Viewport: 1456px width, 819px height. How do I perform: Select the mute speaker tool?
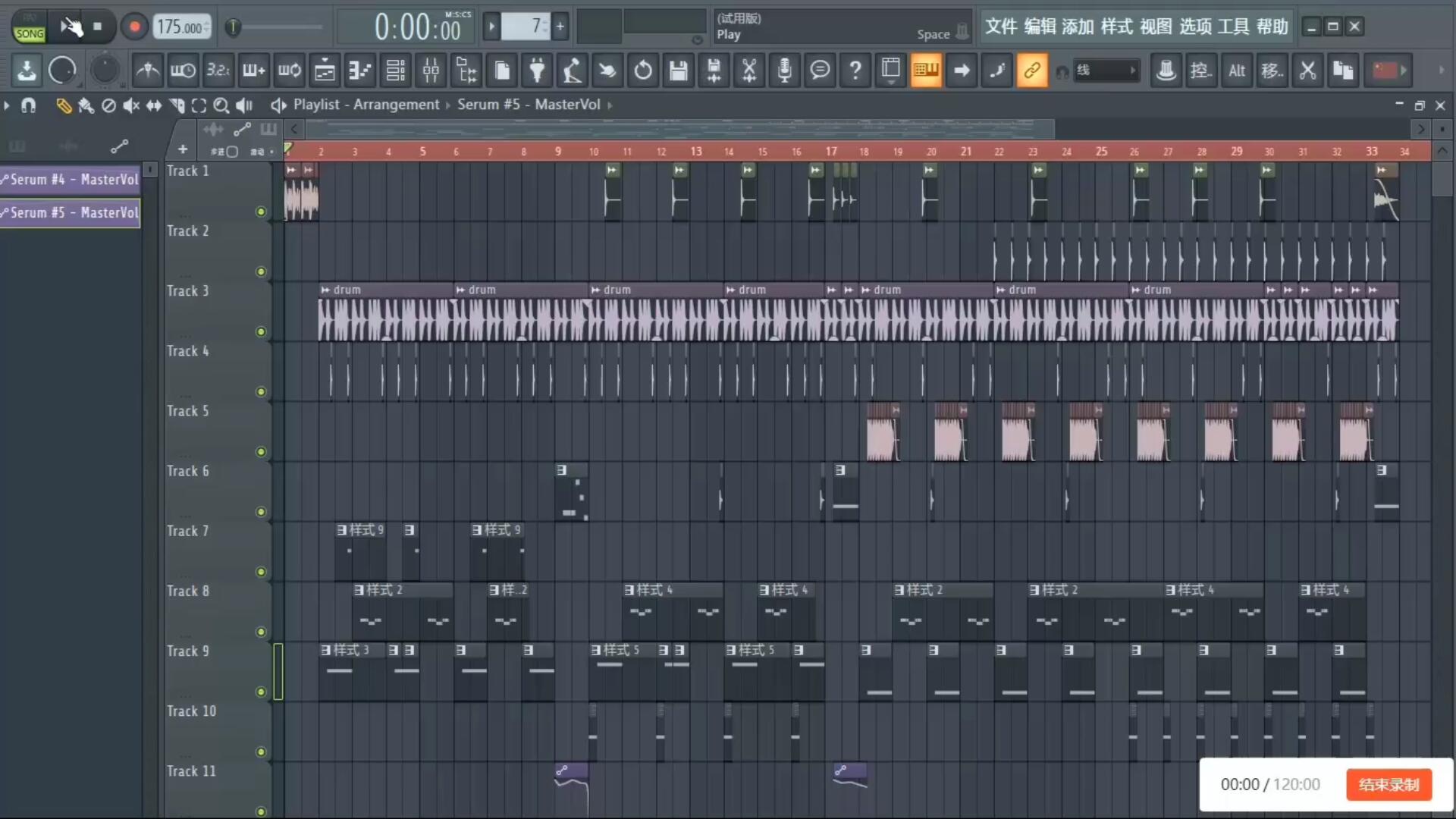tap(130, 105)
